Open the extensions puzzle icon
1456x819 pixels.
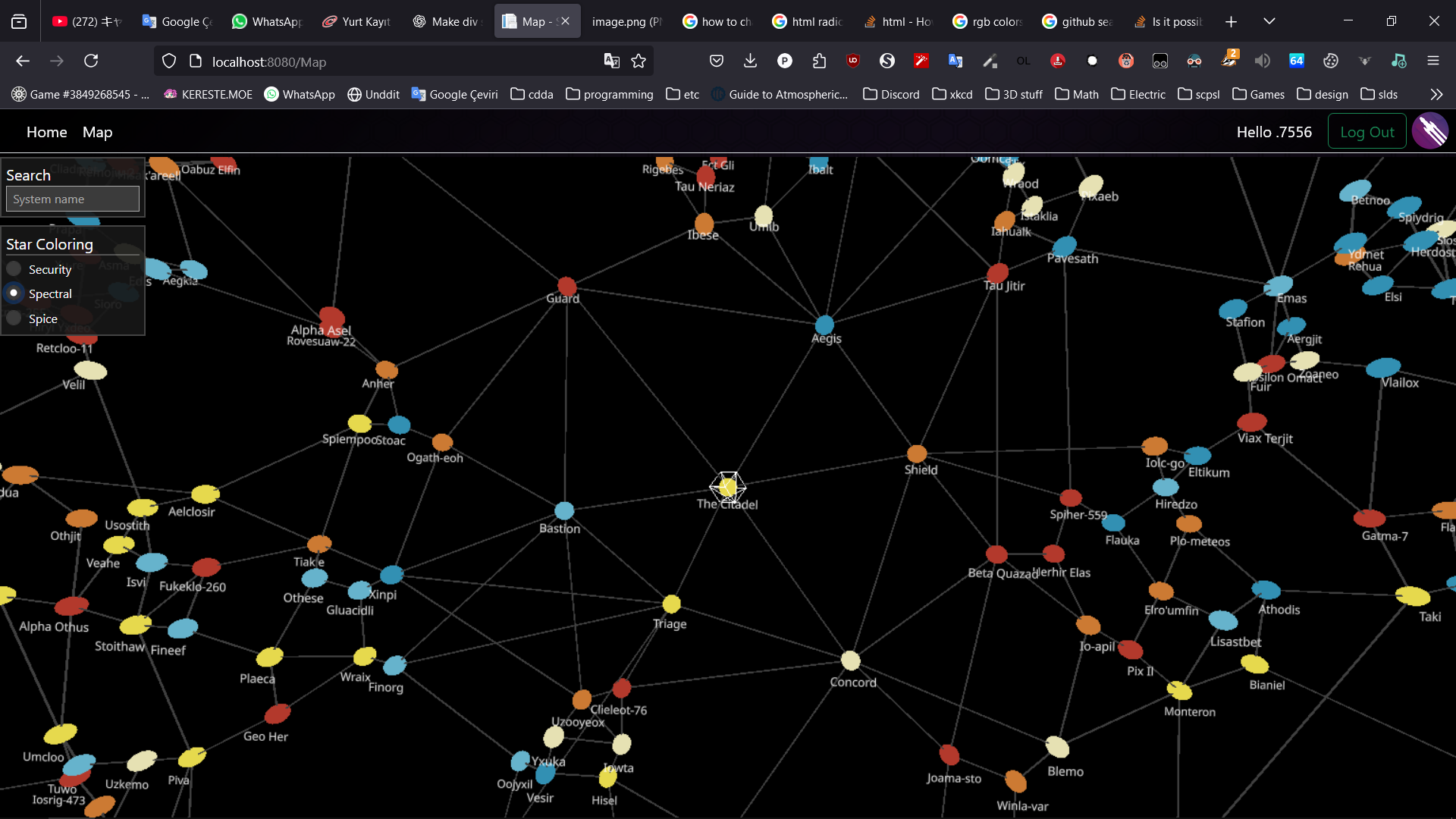click(x=819, y=61)
